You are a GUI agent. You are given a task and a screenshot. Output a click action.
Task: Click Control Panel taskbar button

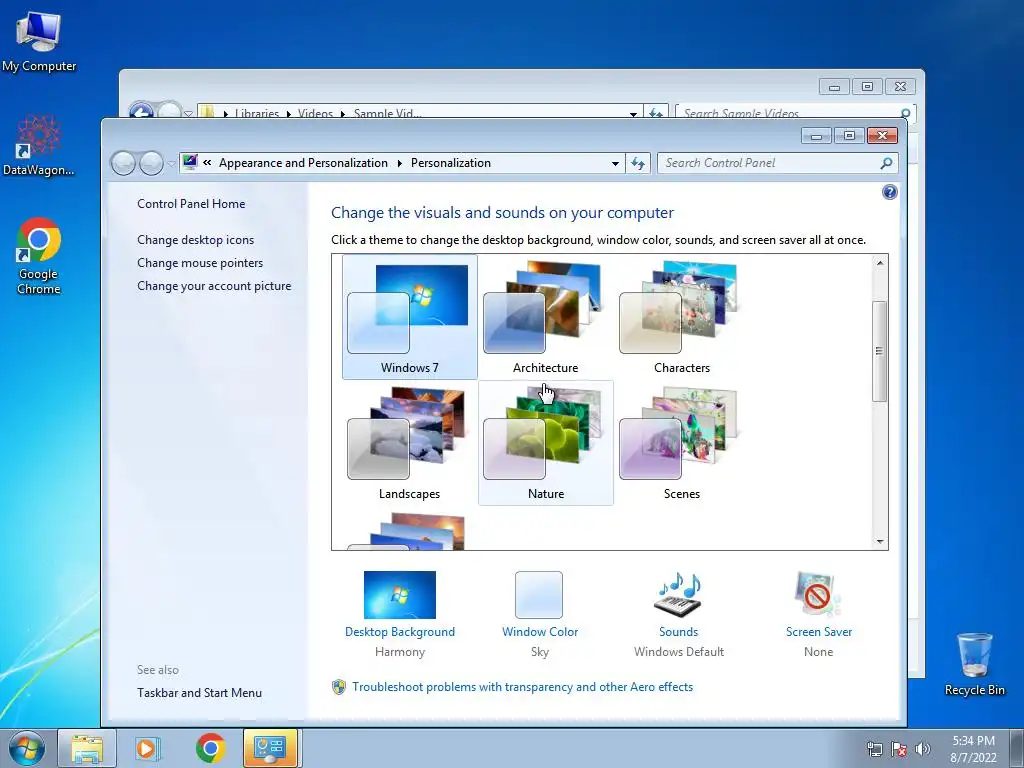(270, 748)
